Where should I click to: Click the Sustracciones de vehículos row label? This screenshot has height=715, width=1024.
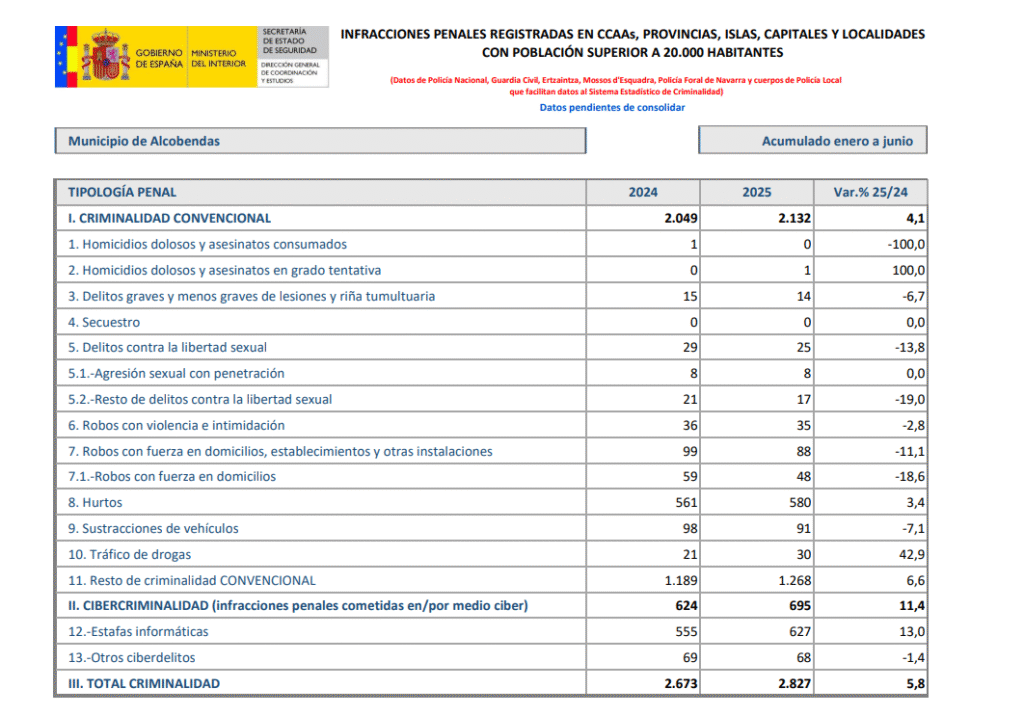153,529
